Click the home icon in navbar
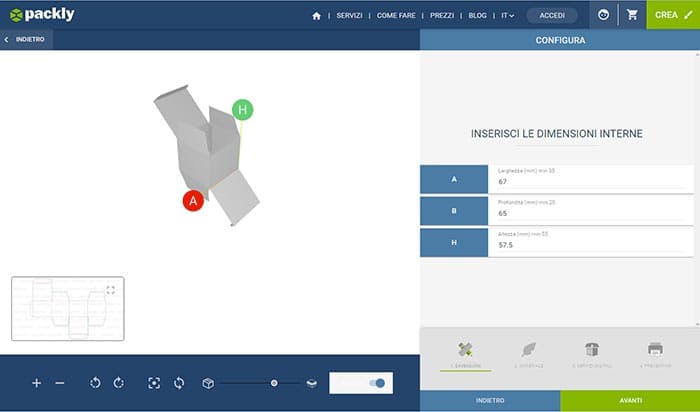 pos(317,16)
